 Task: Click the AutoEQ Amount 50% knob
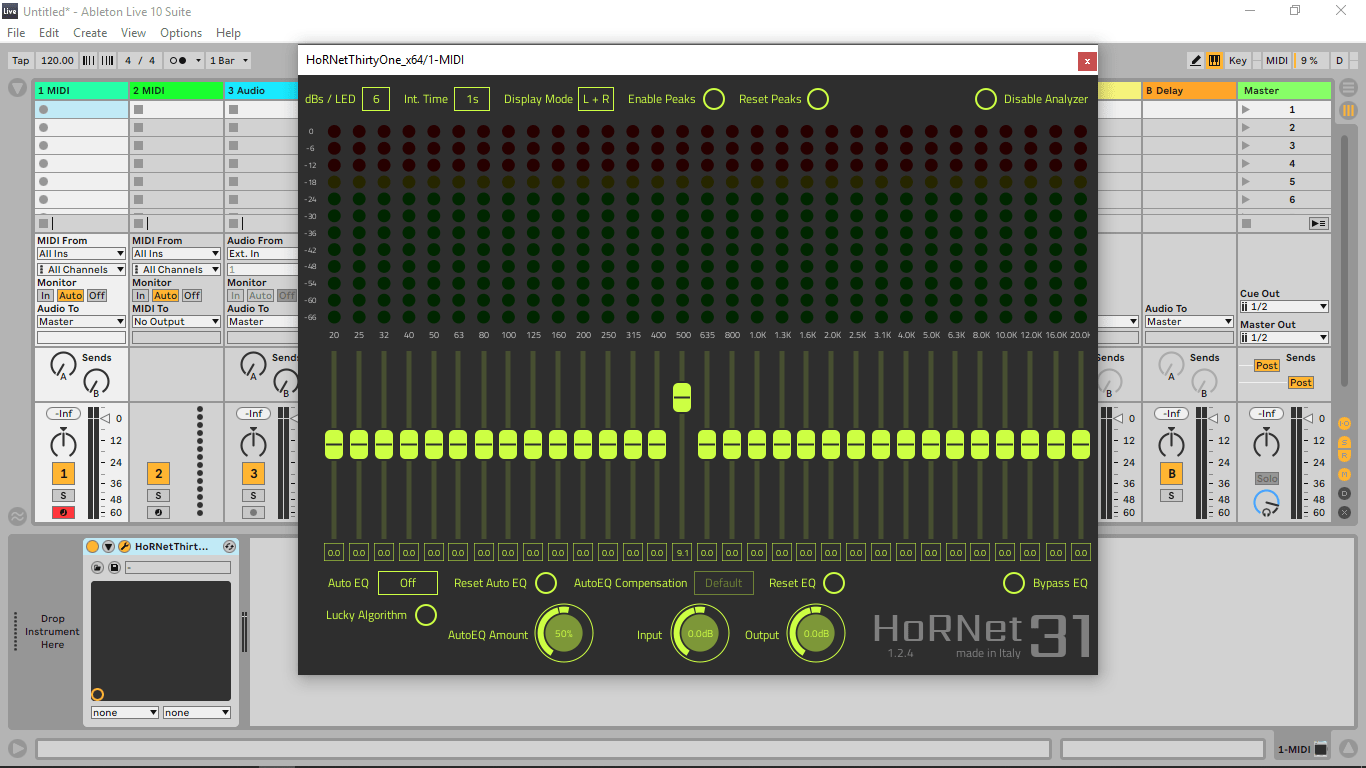(x=564, y=633)
